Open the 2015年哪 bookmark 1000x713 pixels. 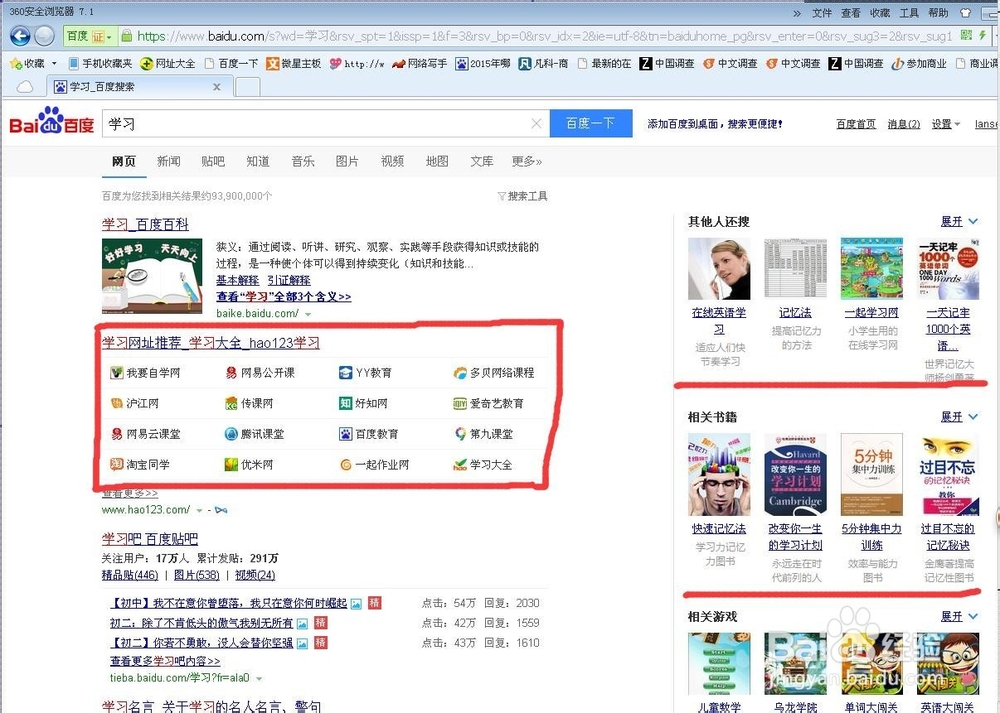tap(483, 63)
